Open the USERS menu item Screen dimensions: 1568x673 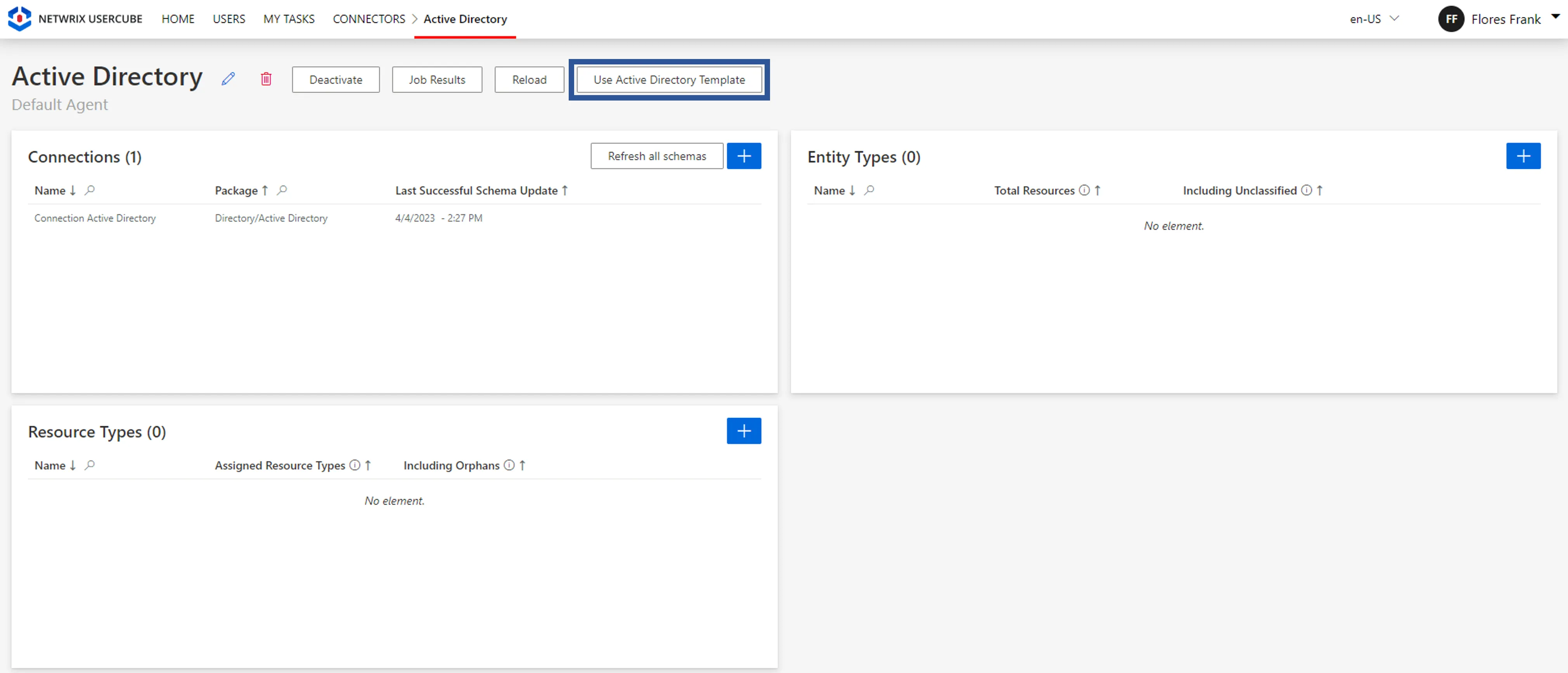229,19
